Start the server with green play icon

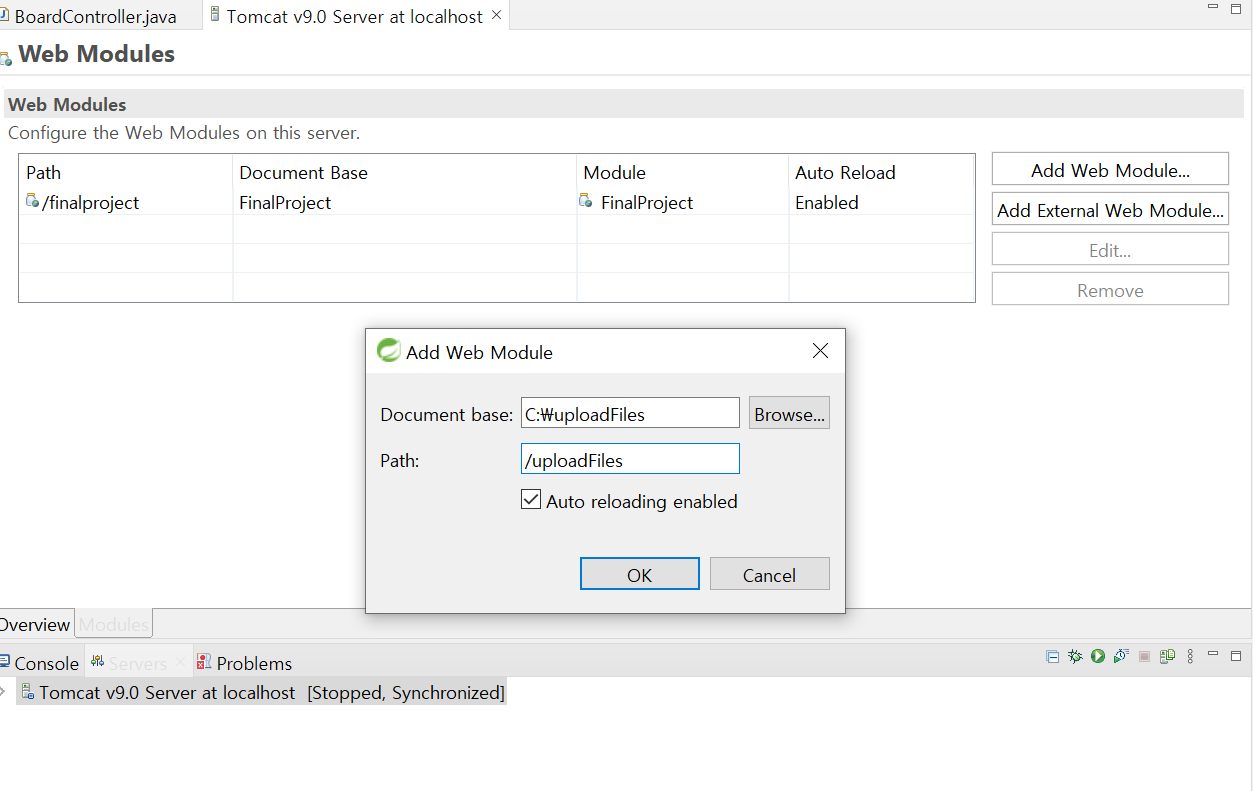click(1098, 657)
